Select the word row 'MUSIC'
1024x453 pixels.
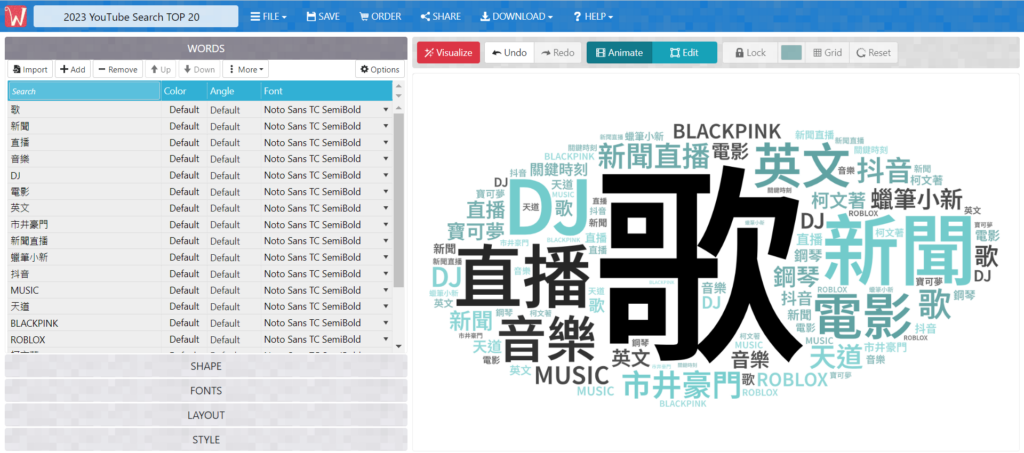200,290
